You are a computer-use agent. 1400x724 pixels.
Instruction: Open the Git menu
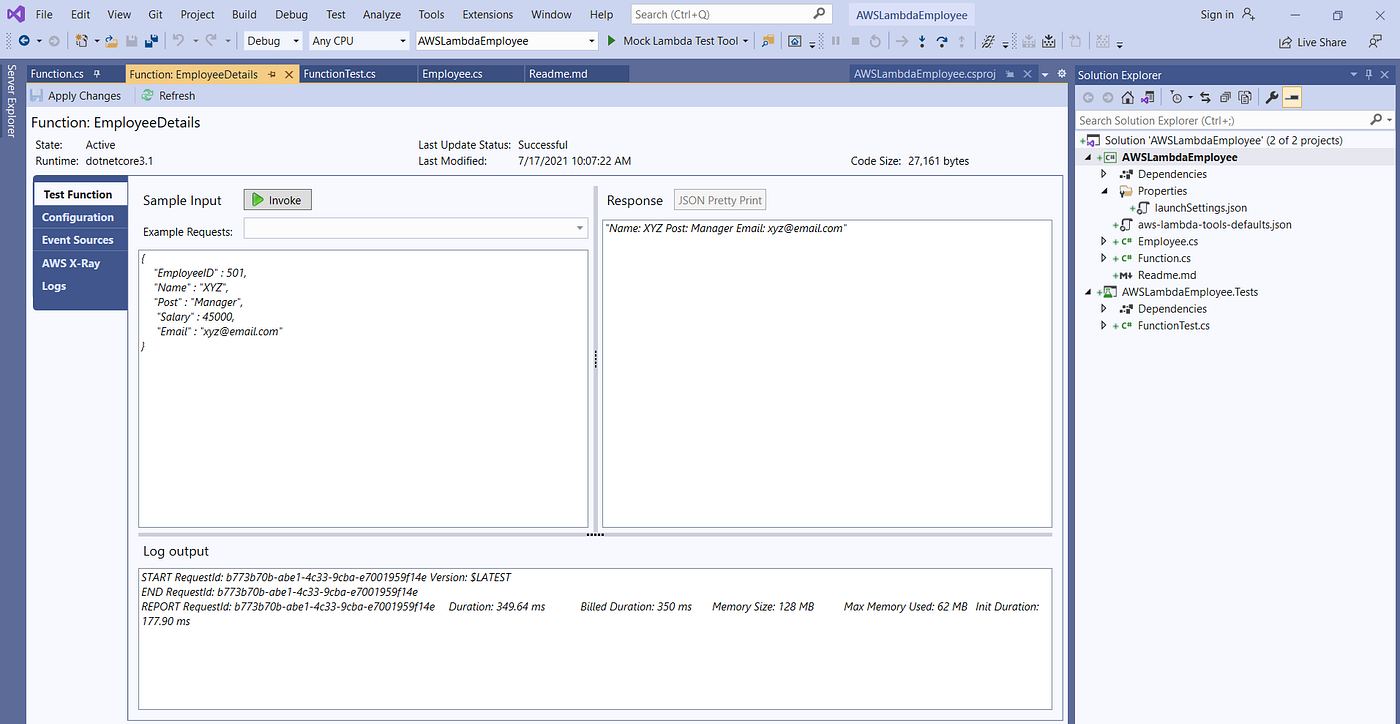pos(155,14)
